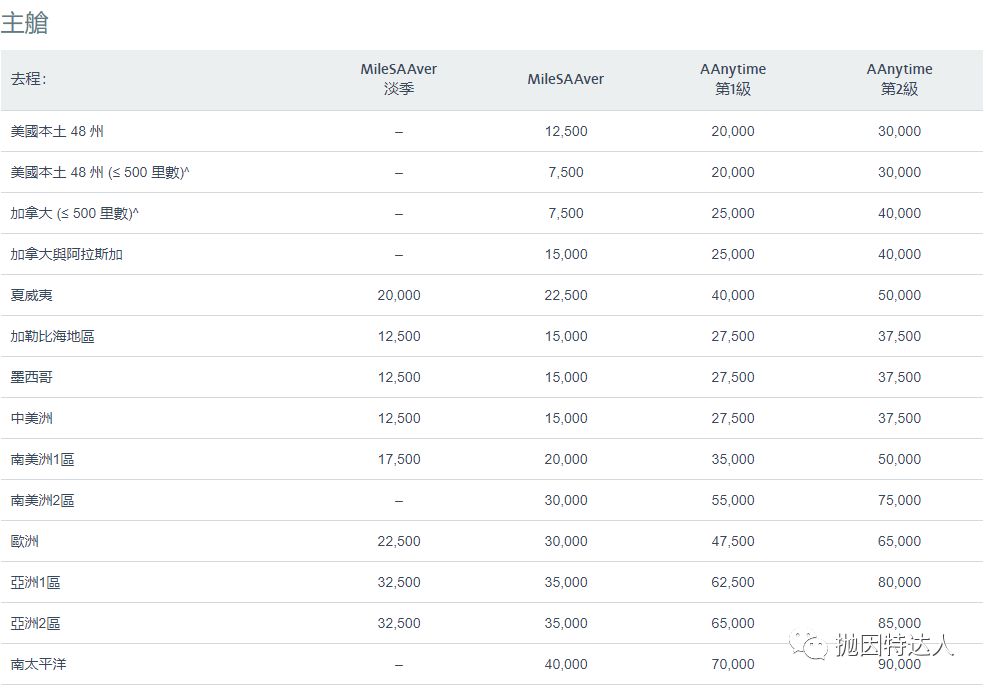
Task: Select the 歐洲 row label
Action: click(x=25, y=541)
